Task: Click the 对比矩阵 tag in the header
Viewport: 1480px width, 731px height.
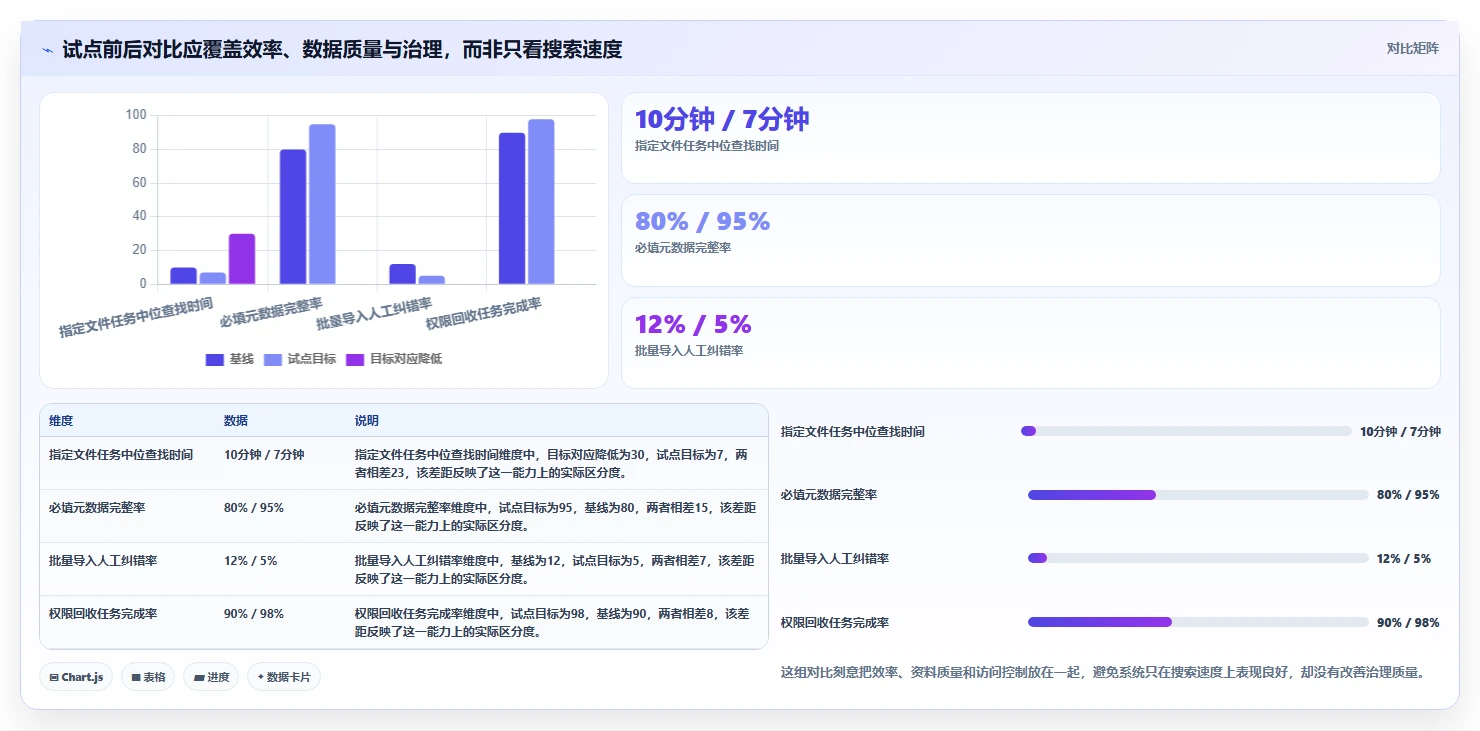Action: pos(1413,49)
